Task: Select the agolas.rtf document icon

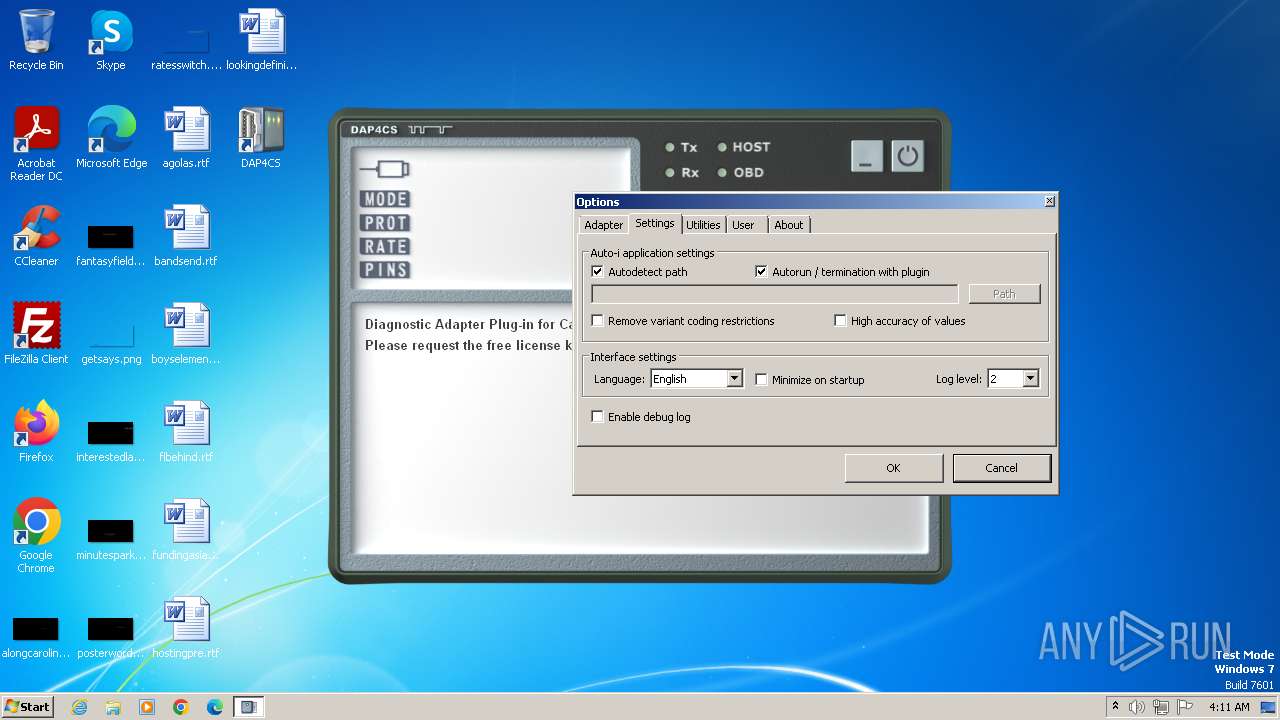Action: coord(186,138)
